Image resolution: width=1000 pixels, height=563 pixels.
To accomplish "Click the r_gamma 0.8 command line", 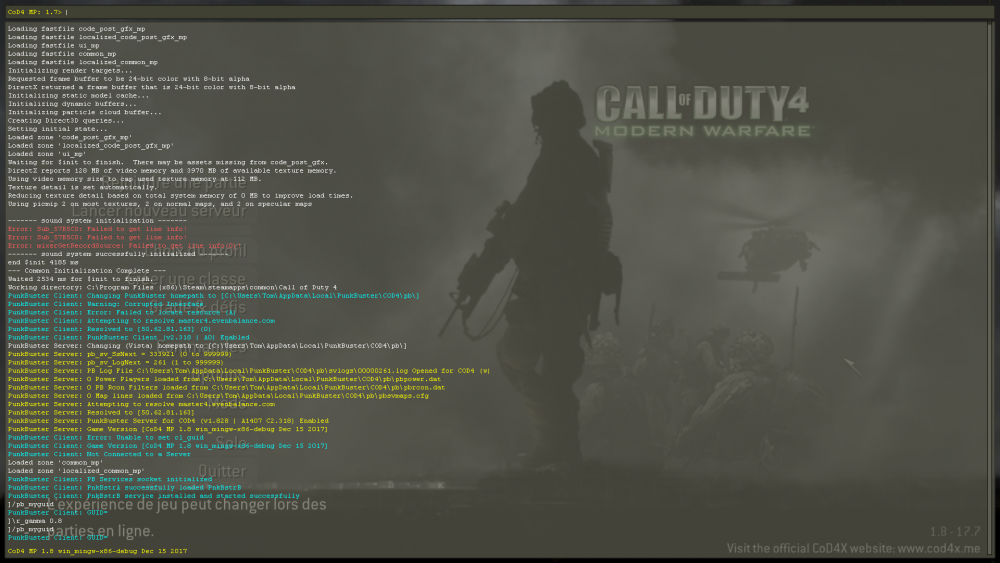I will 35,520.
